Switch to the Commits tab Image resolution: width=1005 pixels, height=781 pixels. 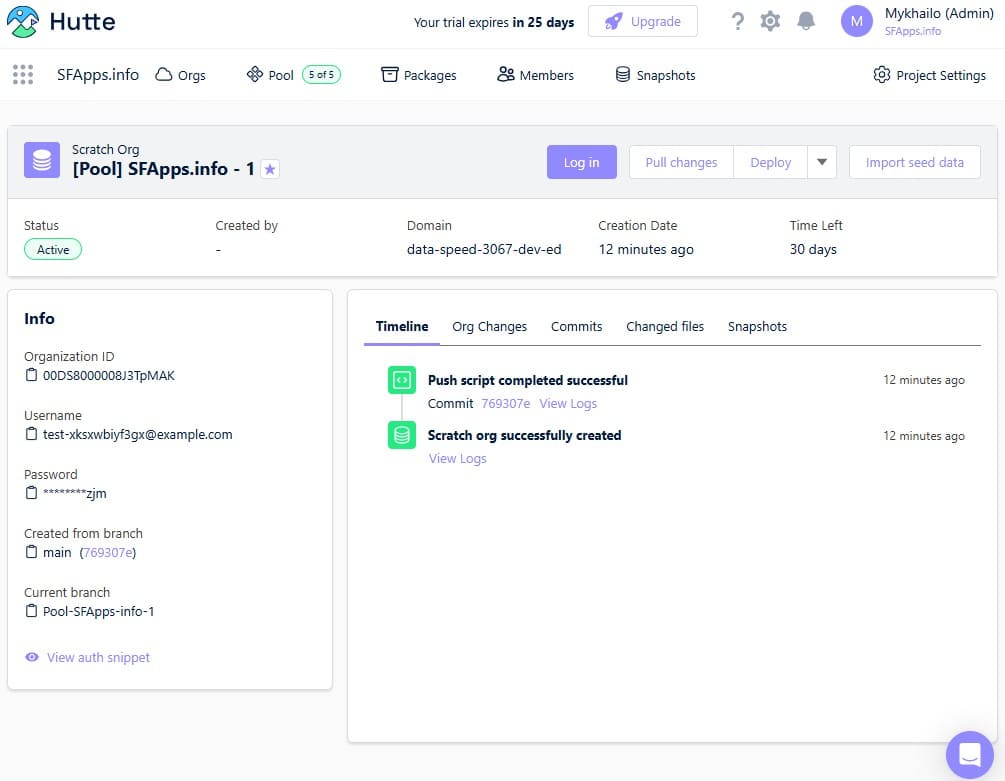tap(576, 326)
